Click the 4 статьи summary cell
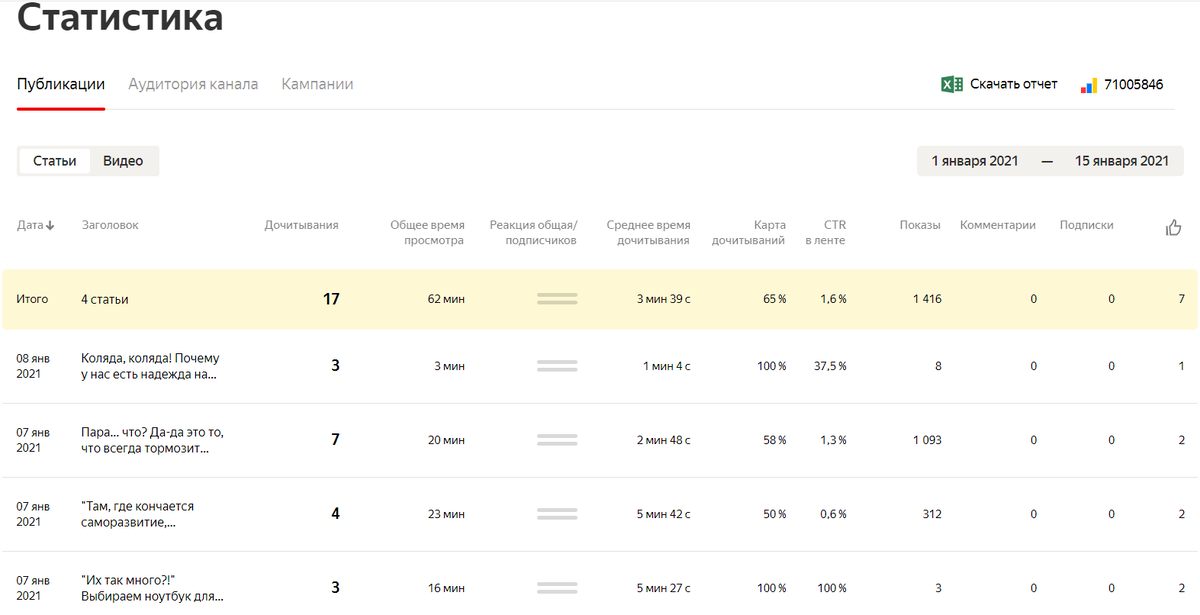The width and height of the screenshot is (1200, 615). (x=105, y=299)
